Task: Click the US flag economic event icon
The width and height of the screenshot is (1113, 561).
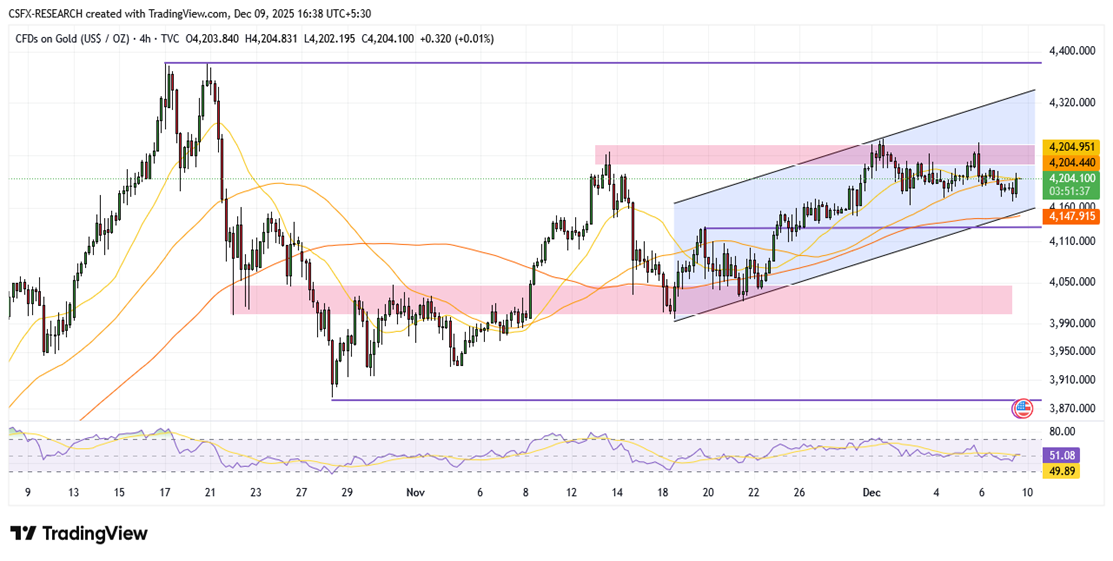Action: click(1022, 408)
